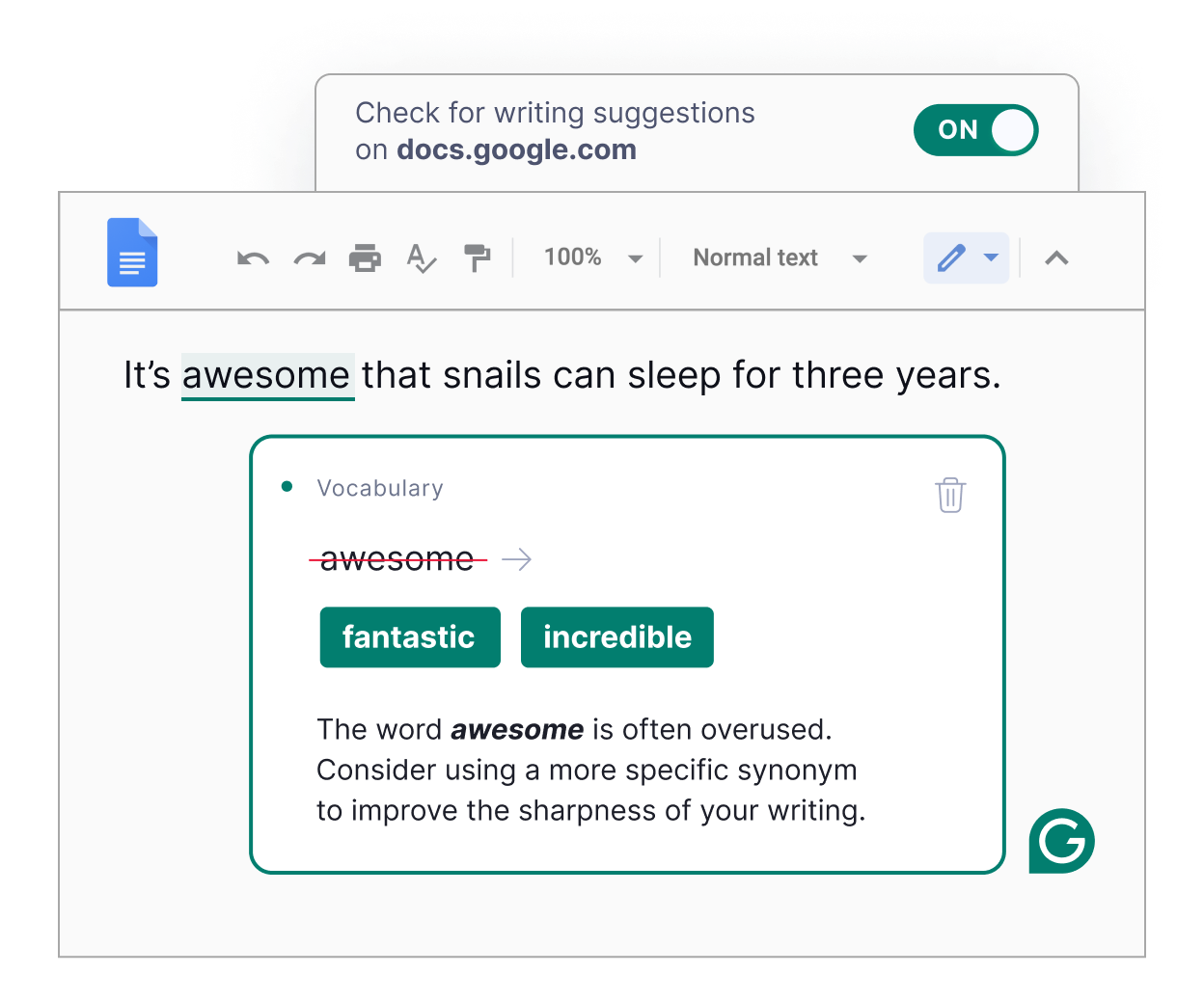Click the Vocabulary category label

[x=380, y=488]
